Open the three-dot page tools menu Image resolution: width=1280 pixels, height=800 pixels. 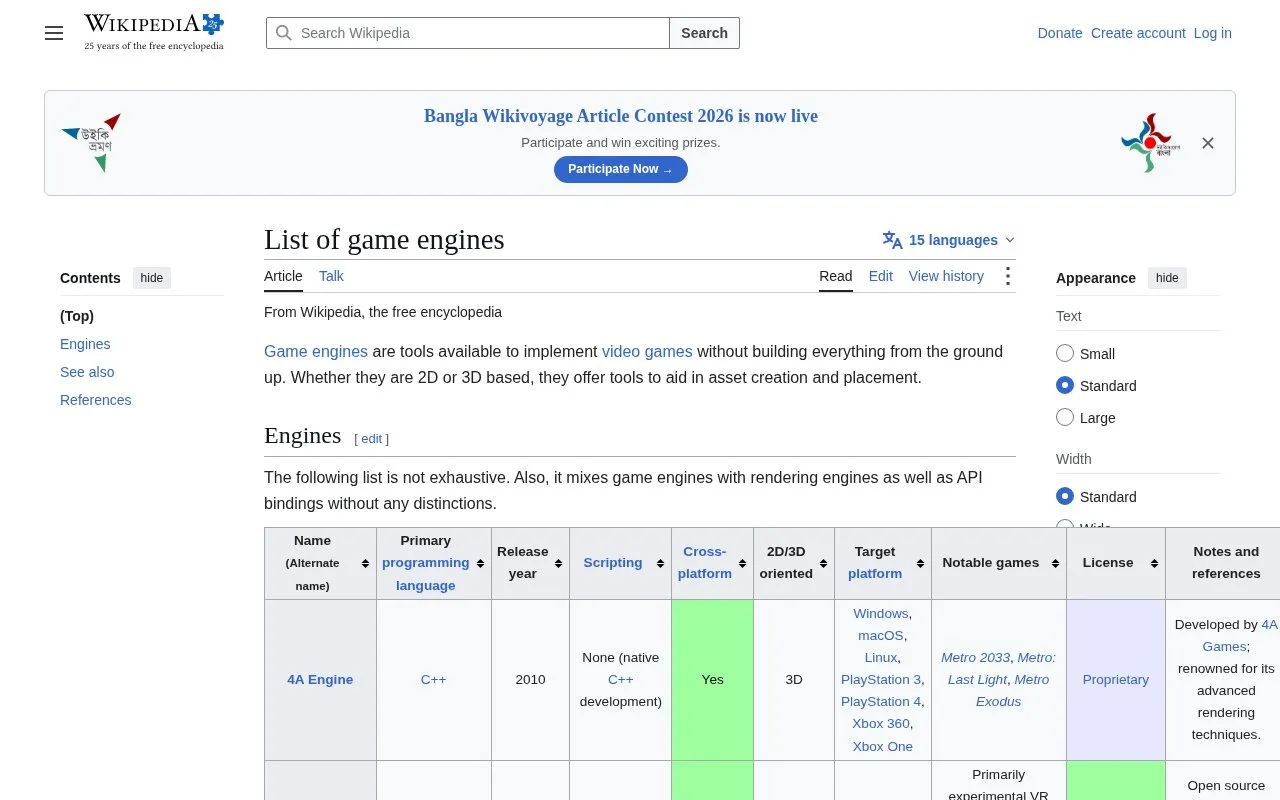1007,276
